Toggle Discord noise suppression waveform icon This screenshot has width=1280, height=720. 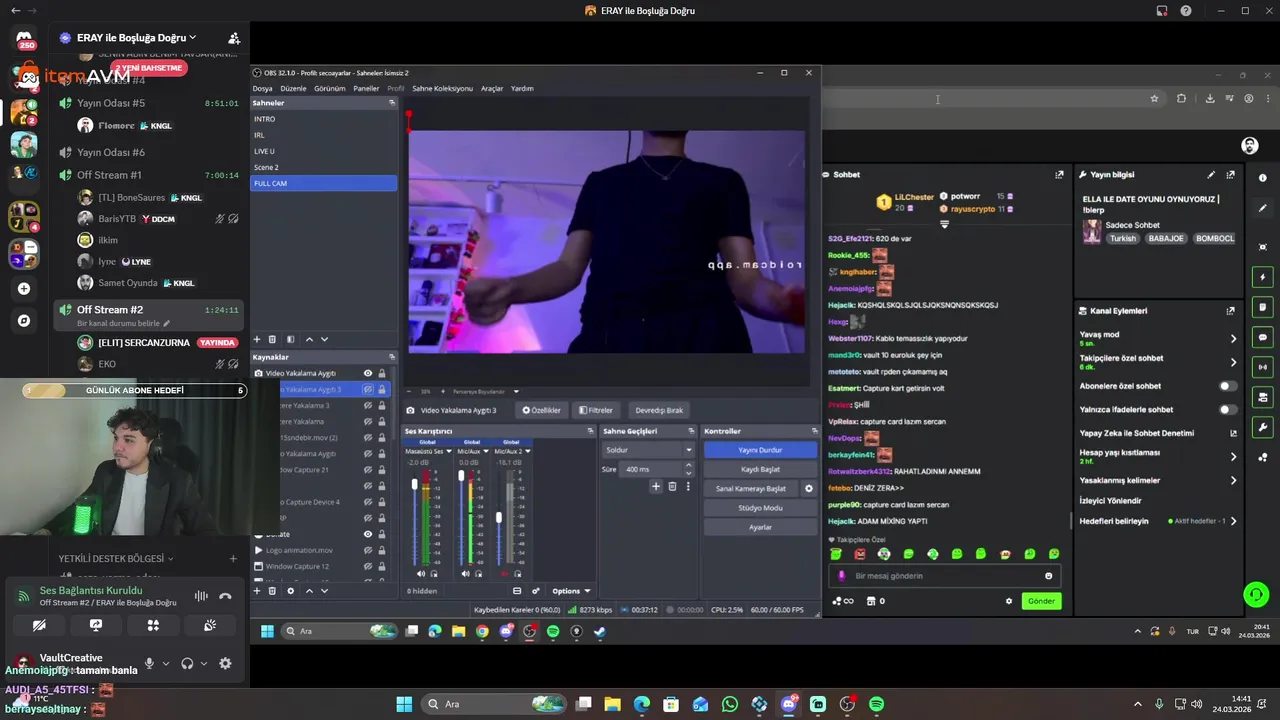click(x=201, y=596)
